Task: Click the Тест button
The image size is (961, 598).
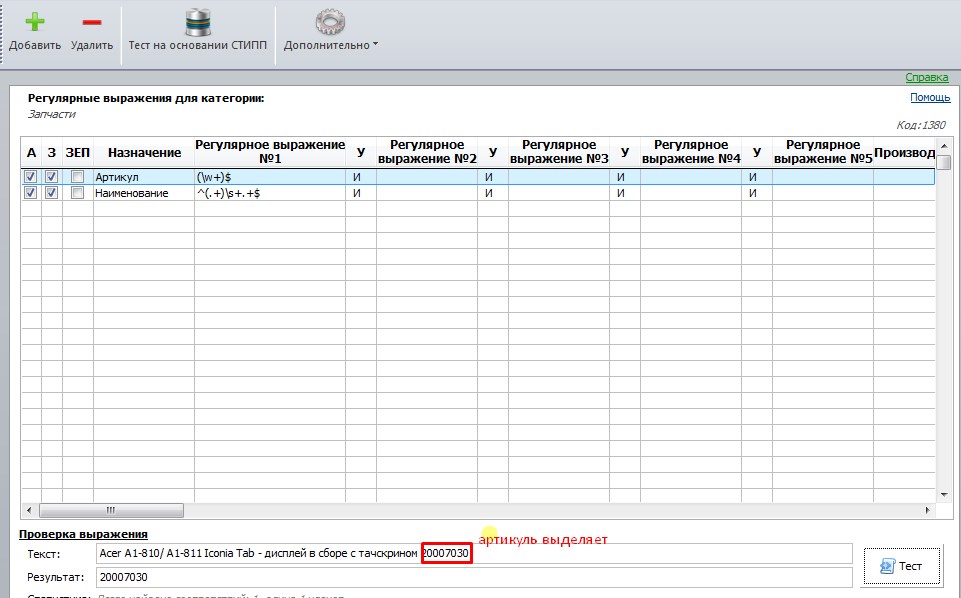Action: click(902, 566)
